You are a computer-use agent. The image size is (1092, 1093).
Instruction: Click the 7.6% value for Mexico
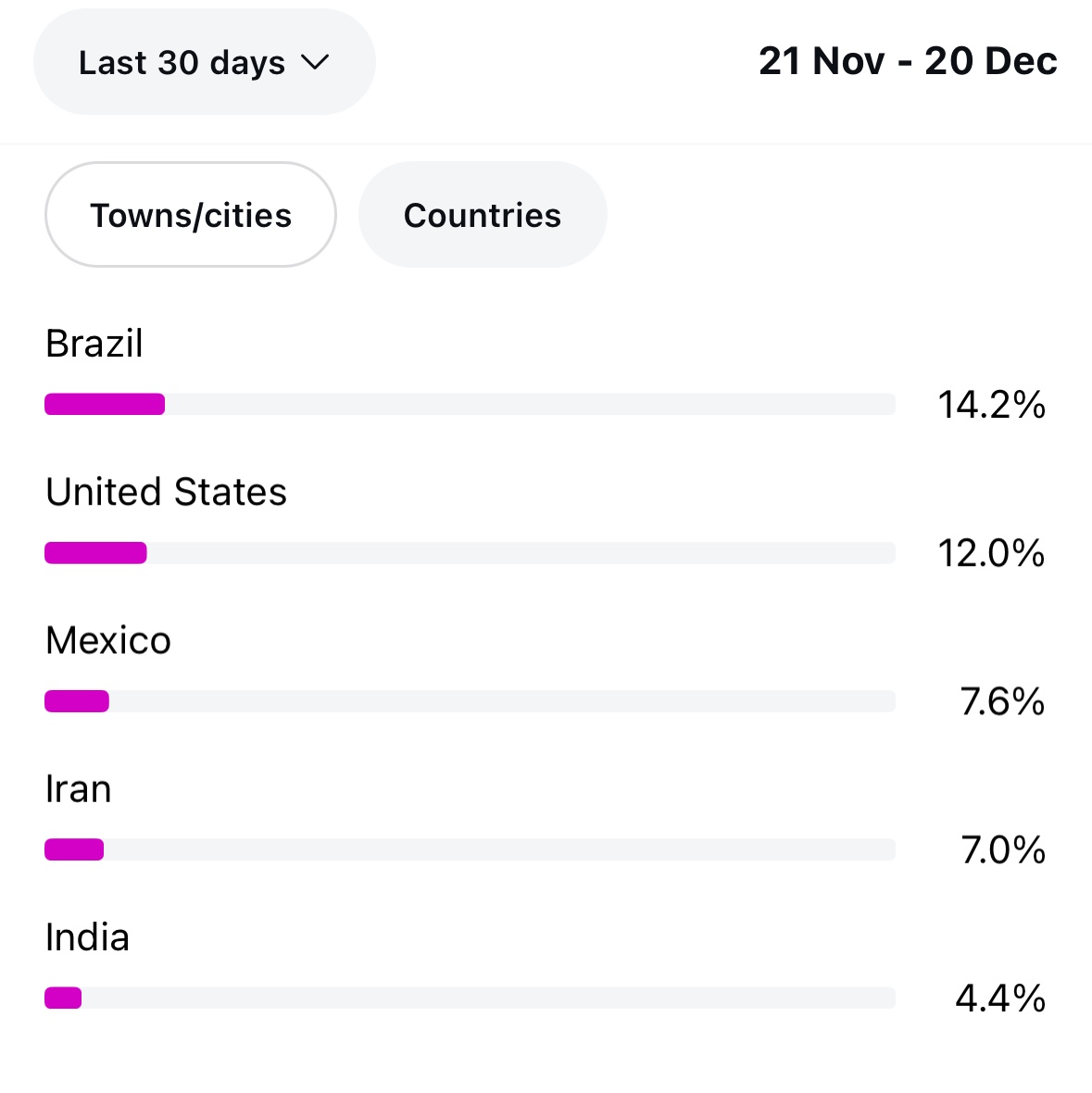(1002, 702)
